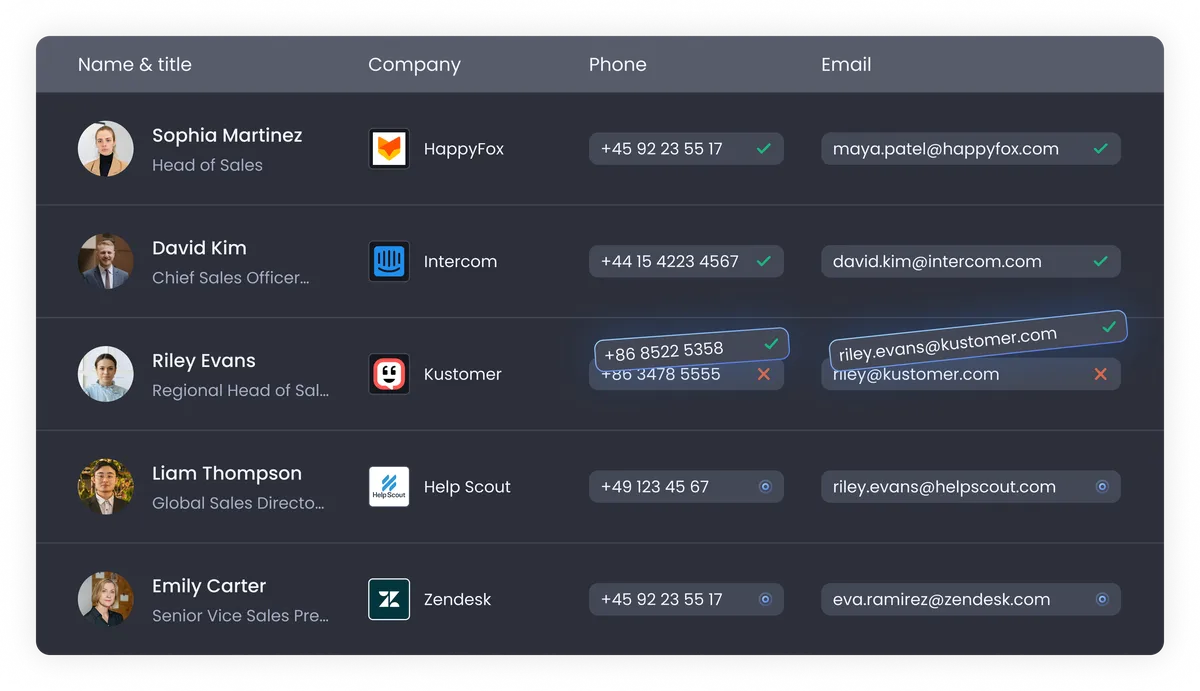The height and width of the screenshot is (691, 1200).
Task: Click the checkmark beside david.kim@intercom.com
Action: coord(1100,261)
